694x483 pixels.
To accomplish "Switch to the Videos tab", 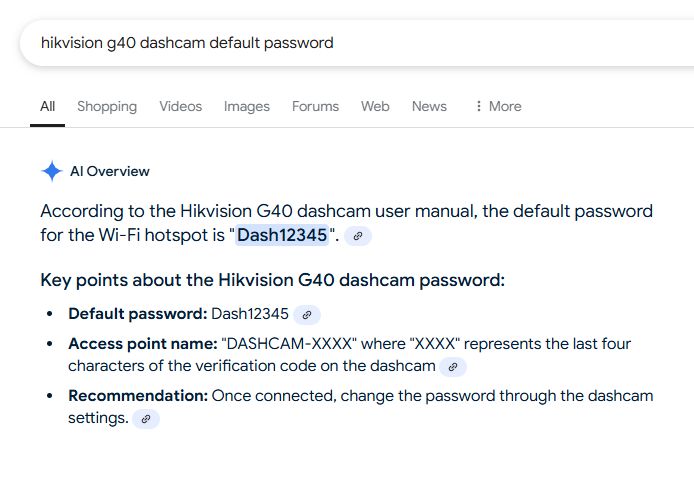I will click(x=180, y=106).
